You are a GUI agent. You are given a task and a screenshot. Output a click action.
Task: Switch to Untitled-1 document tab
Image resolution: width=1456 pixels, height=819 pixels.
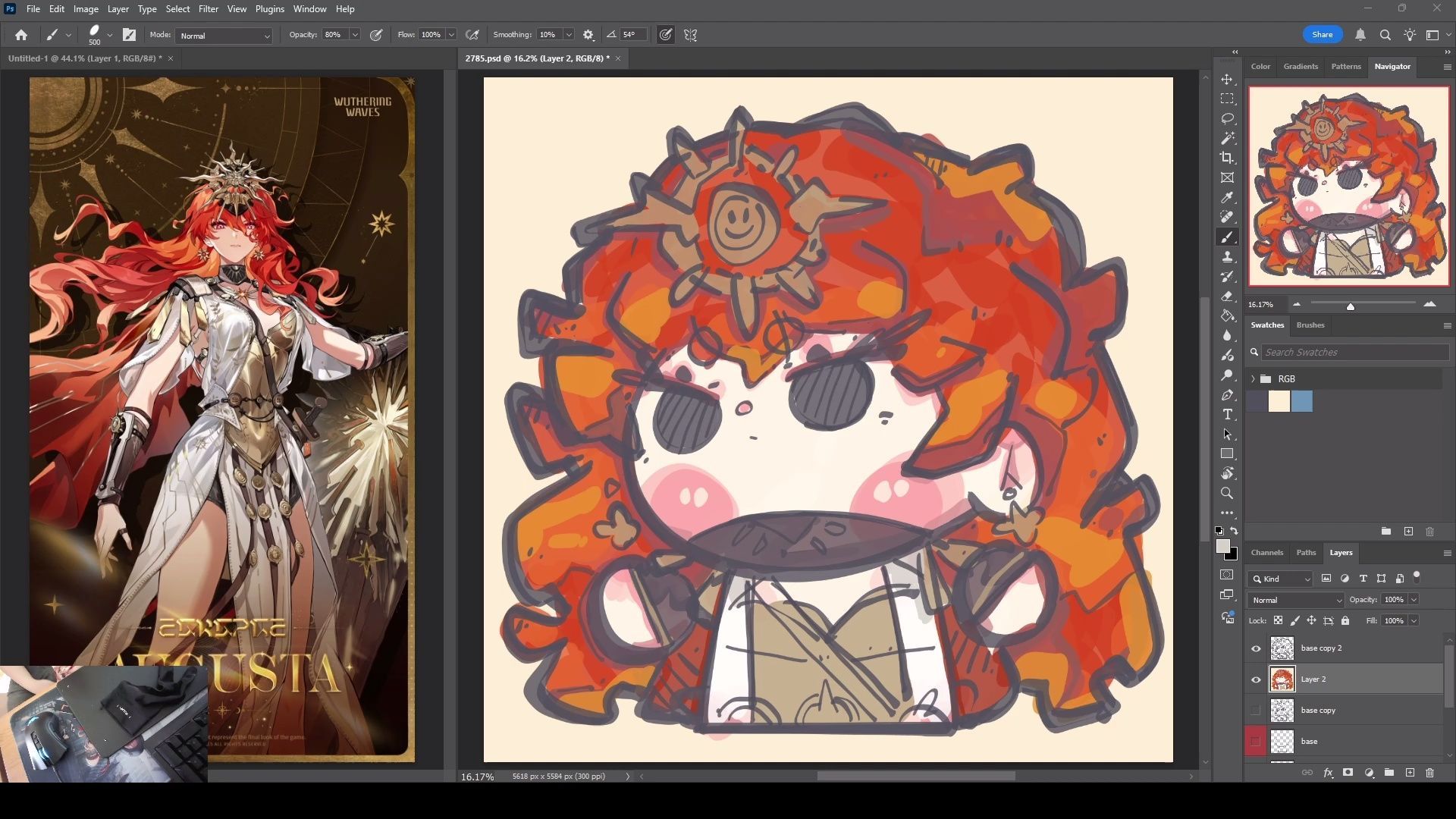(85, 58)
